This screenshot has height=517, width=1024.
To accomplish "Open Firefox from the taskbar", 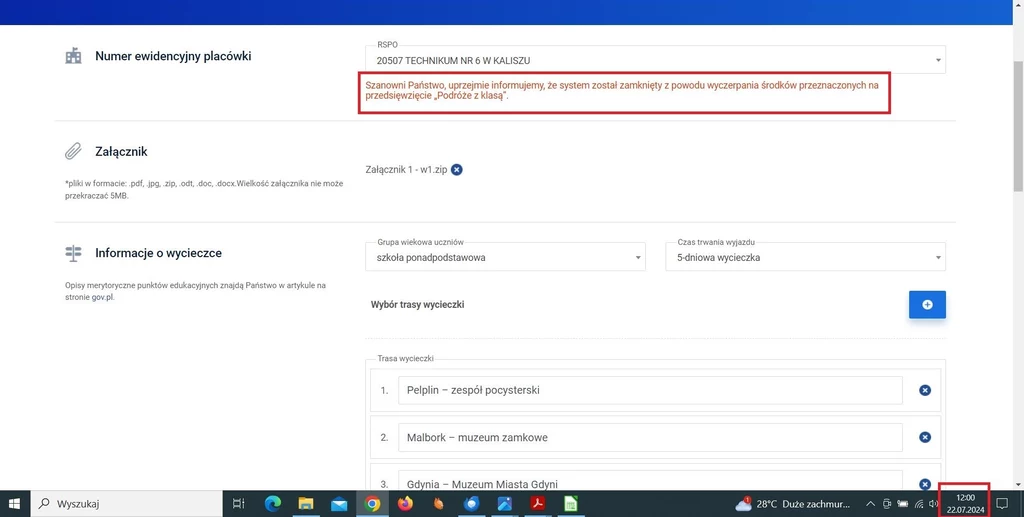I will click(x=406, y=504).
